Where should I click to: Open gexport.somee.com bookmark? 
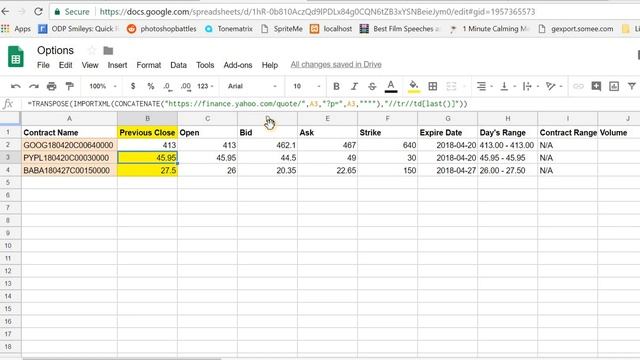pos(576,29)
